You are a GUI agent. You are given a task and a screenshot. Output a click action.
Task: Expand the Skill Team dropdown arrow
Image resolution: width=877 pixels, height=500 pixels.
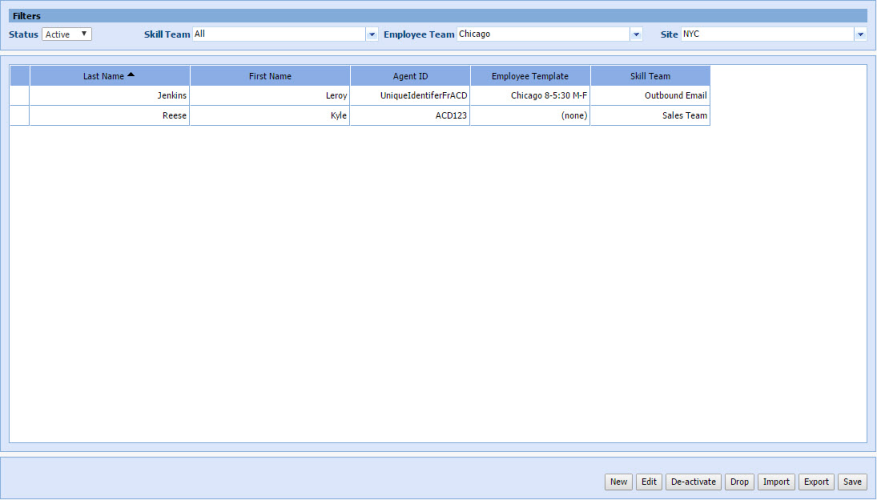click(x=372, y=34)
